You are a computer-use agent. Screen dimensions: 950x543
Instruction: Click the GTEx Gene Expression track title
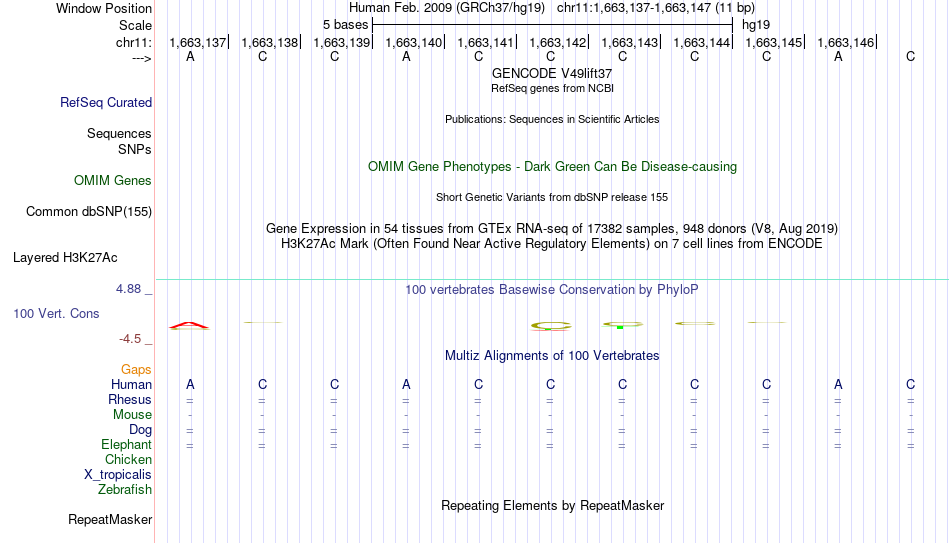tap(552, 228)
